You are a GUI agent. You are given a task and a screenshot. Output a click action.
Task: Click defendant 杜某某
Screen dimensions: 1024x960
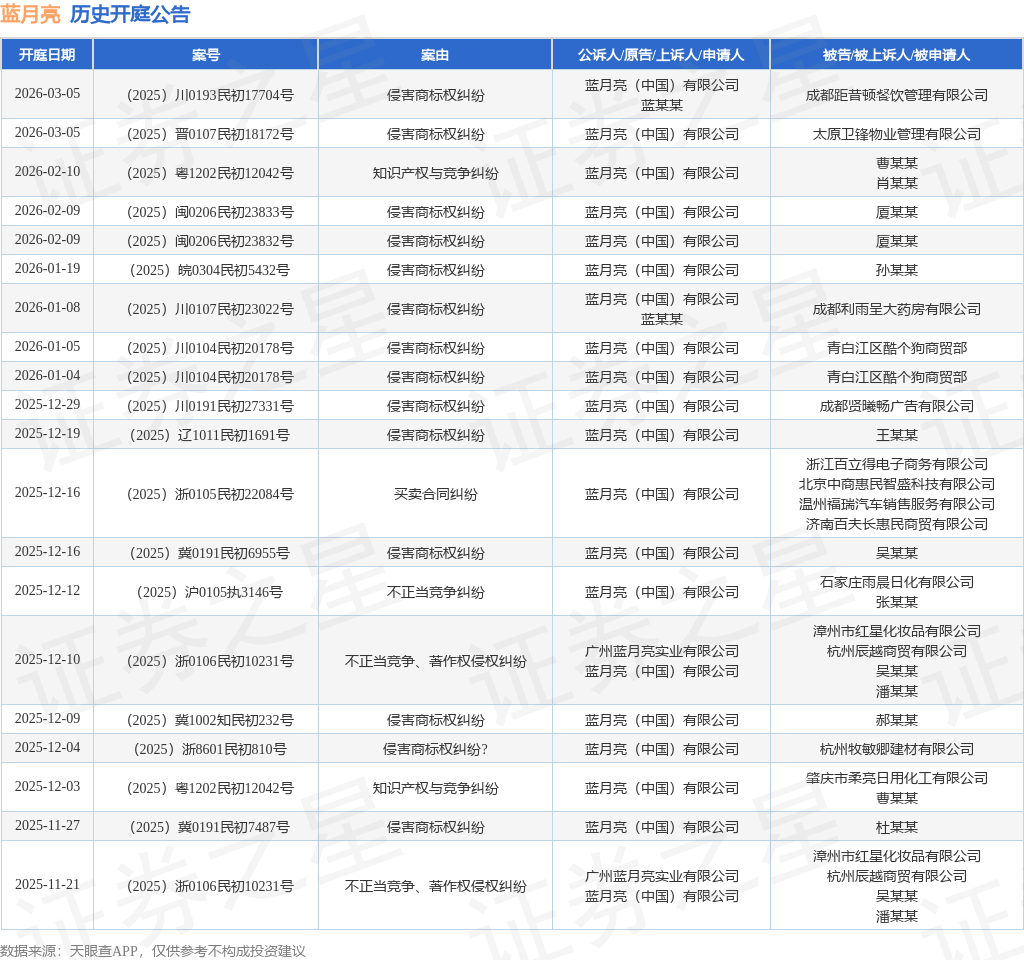(x=896, y=827)
